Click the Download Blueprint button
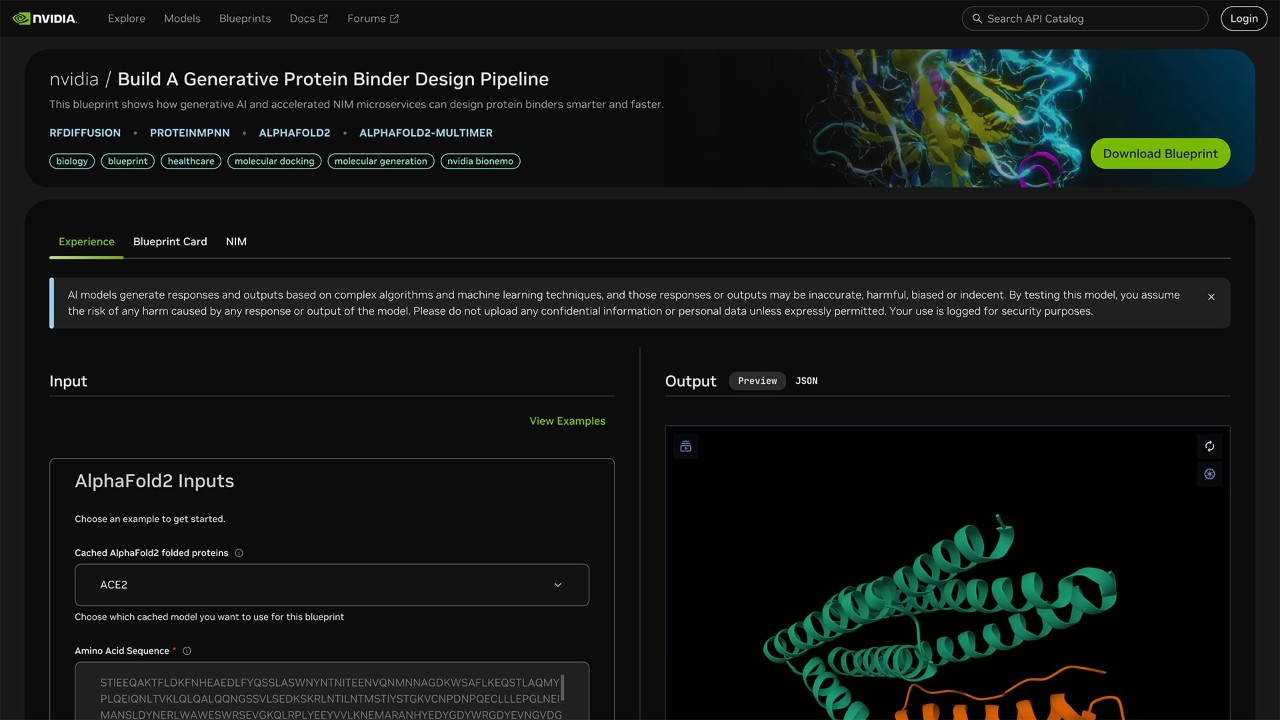This screenshot has height=720, width=1280. 1160,154
